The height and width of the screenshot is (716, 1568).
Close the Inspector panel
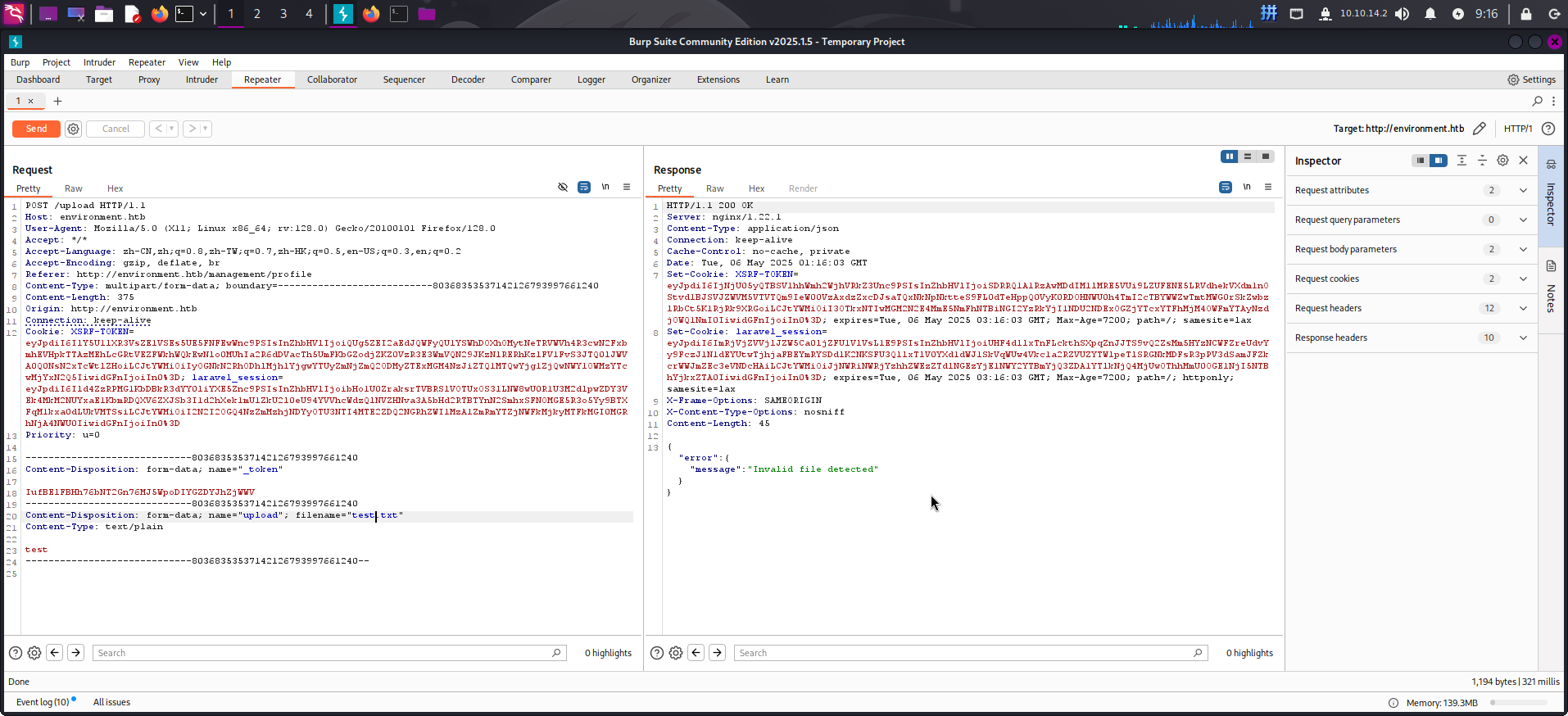[x=1524, y=161]
